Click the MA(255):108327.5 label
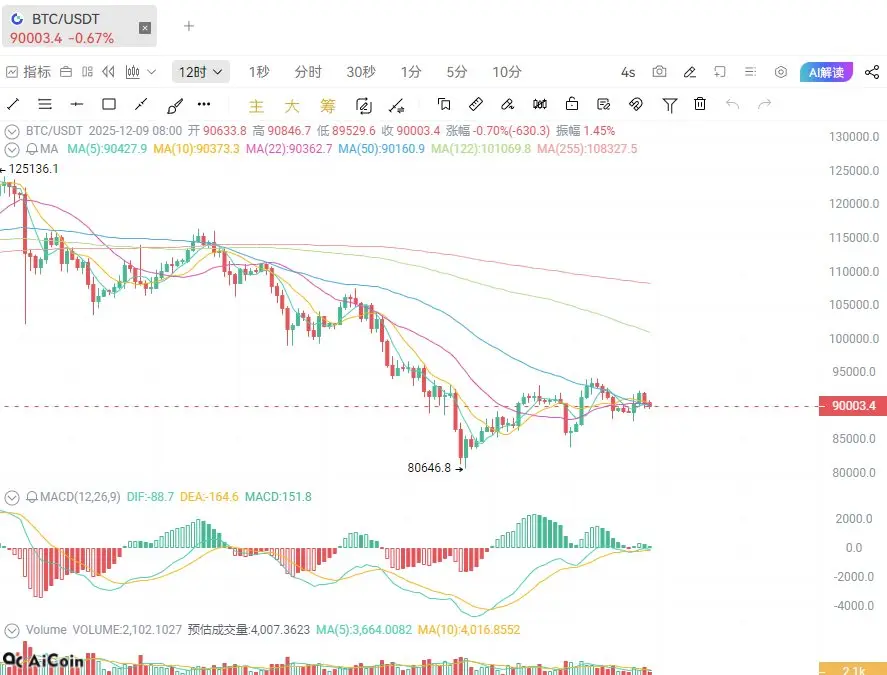887x675 pixels. [587, 149]
